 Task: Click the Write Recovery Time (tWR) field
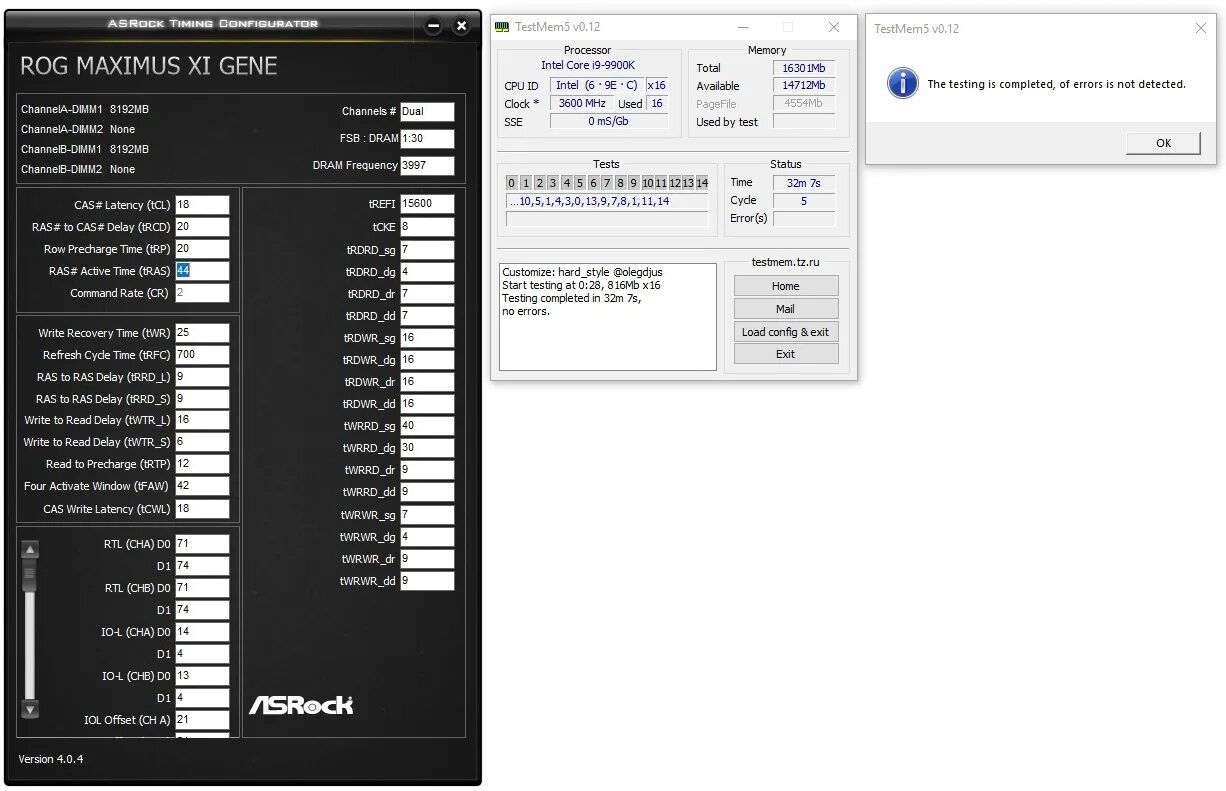(x=202, y=333)
